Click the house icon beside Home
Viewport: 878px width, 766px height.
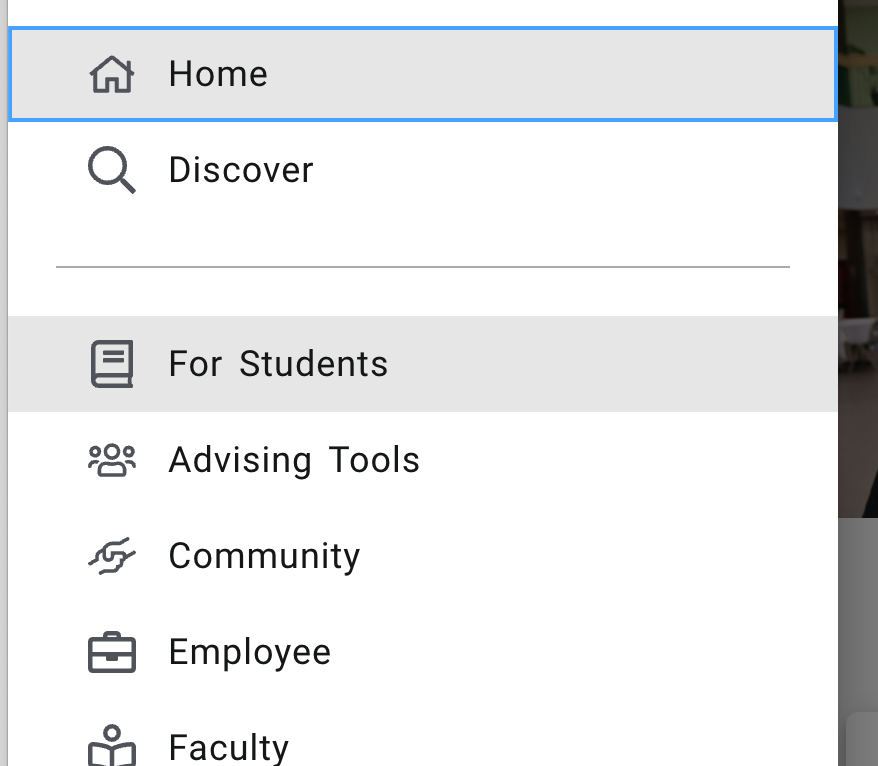click(112, 74)
